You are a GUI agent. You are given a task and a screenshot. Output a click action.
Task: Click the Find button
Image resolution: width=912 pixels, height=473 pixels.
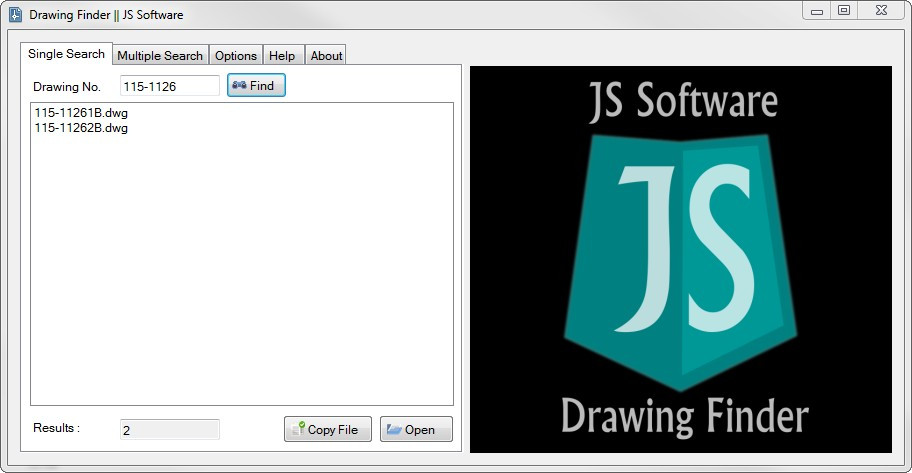coord(256,86)
